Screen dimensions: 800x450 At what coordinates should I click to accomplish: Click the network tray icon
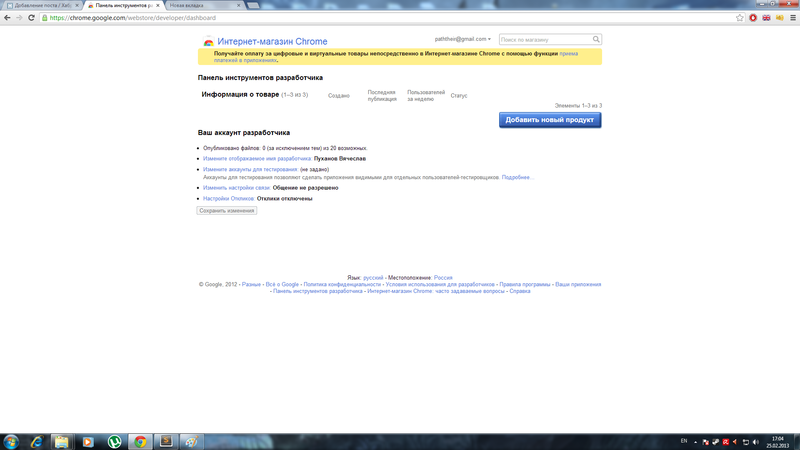pos(745,442)
